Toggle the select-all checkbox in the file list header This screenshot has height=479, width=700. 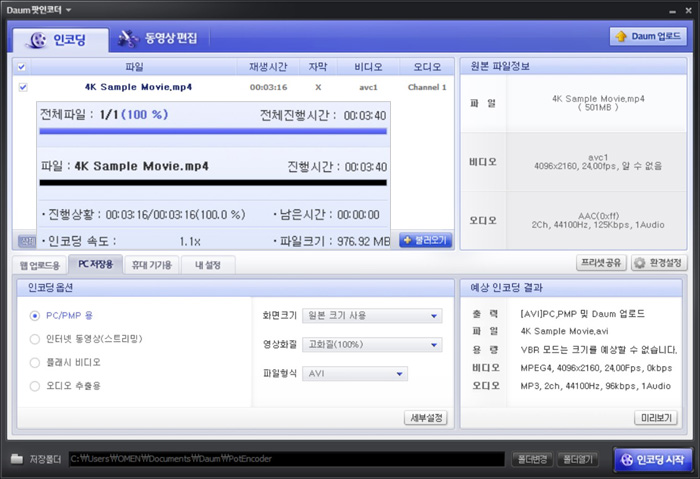tap(23, 67)
